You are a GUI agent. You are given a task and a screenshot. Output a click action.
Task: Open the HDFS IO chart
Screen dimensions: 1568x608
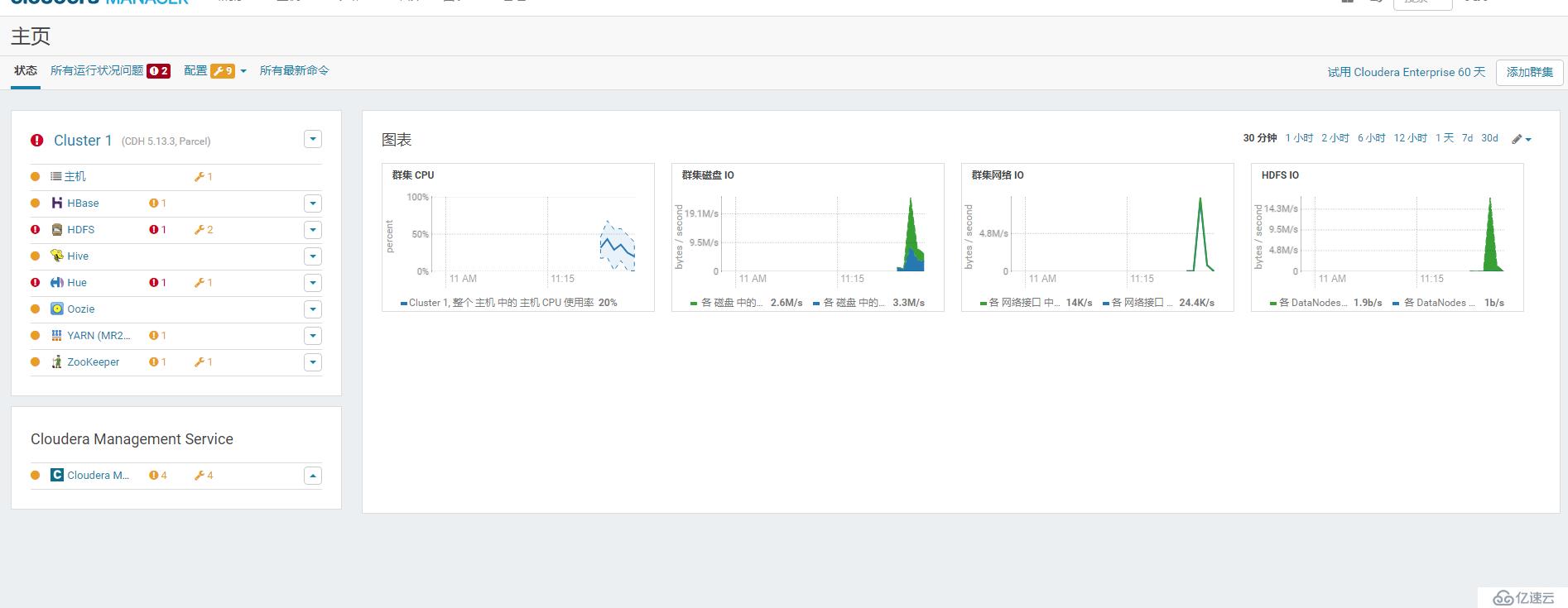pyautogui.click(x=1388, y=237)
